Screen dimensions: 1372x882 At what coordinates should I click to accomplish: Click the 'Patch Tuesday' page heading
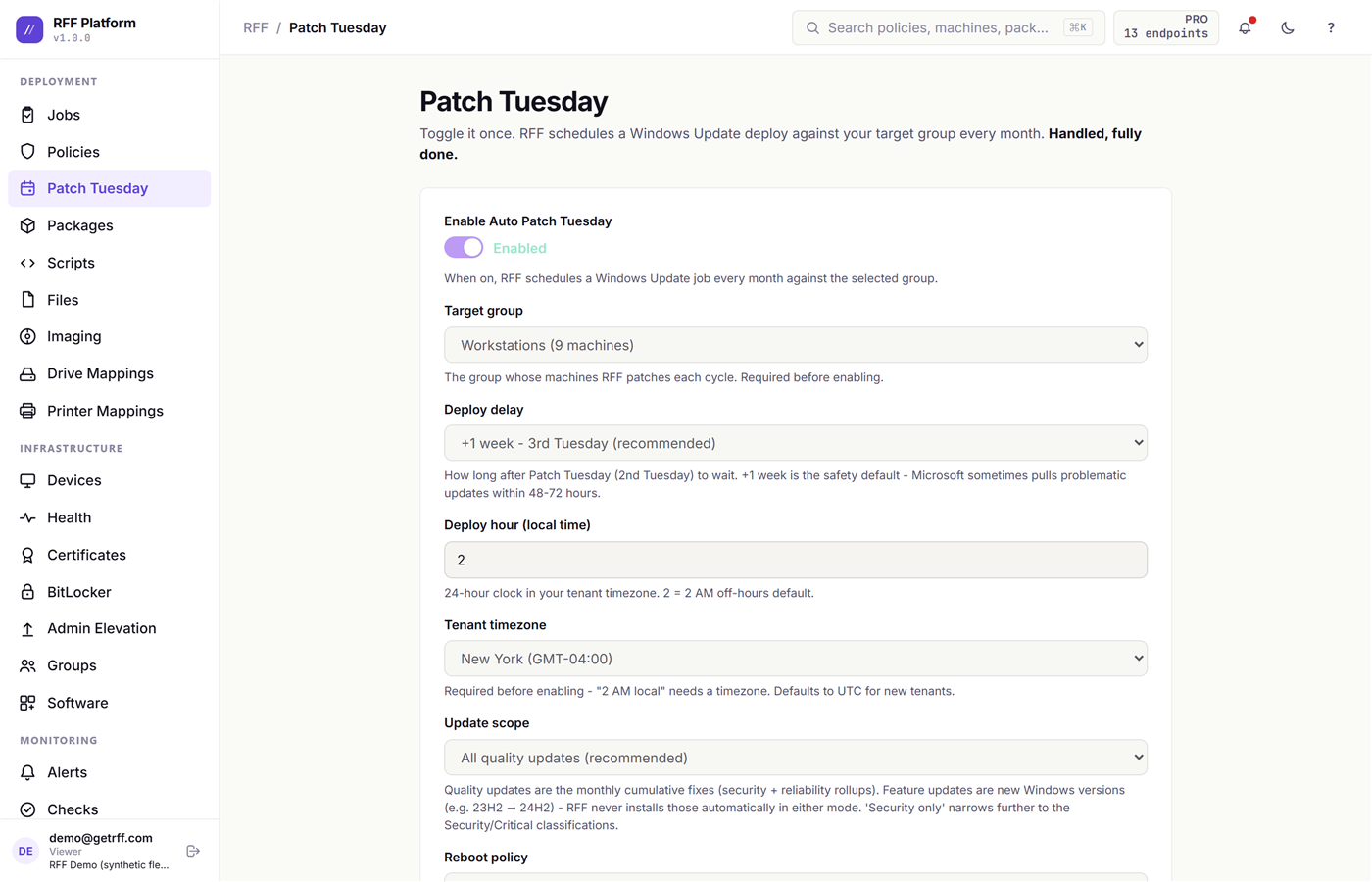514,101
